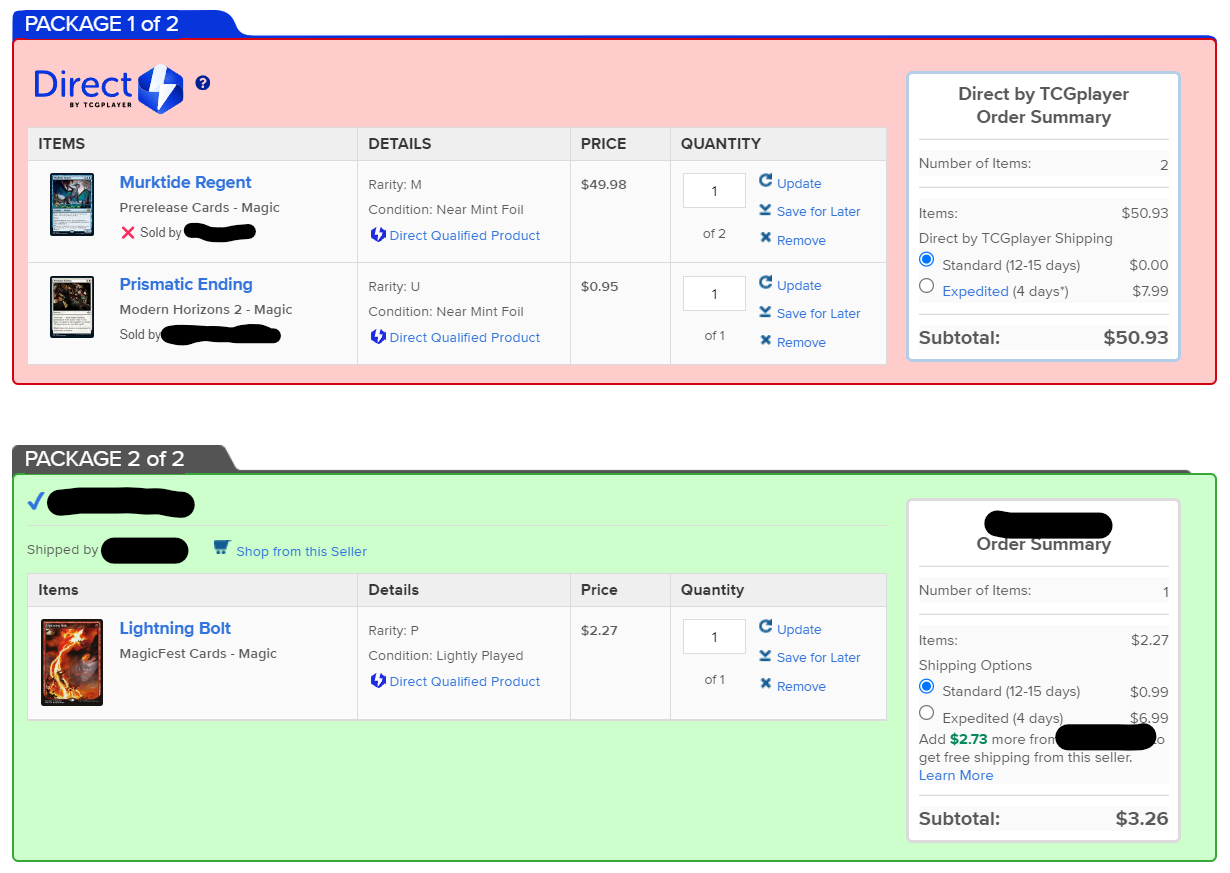Click Learn More about free shipping
Image resolution: width=1230 pixels, height=873 pixels.
pos(956,775)
